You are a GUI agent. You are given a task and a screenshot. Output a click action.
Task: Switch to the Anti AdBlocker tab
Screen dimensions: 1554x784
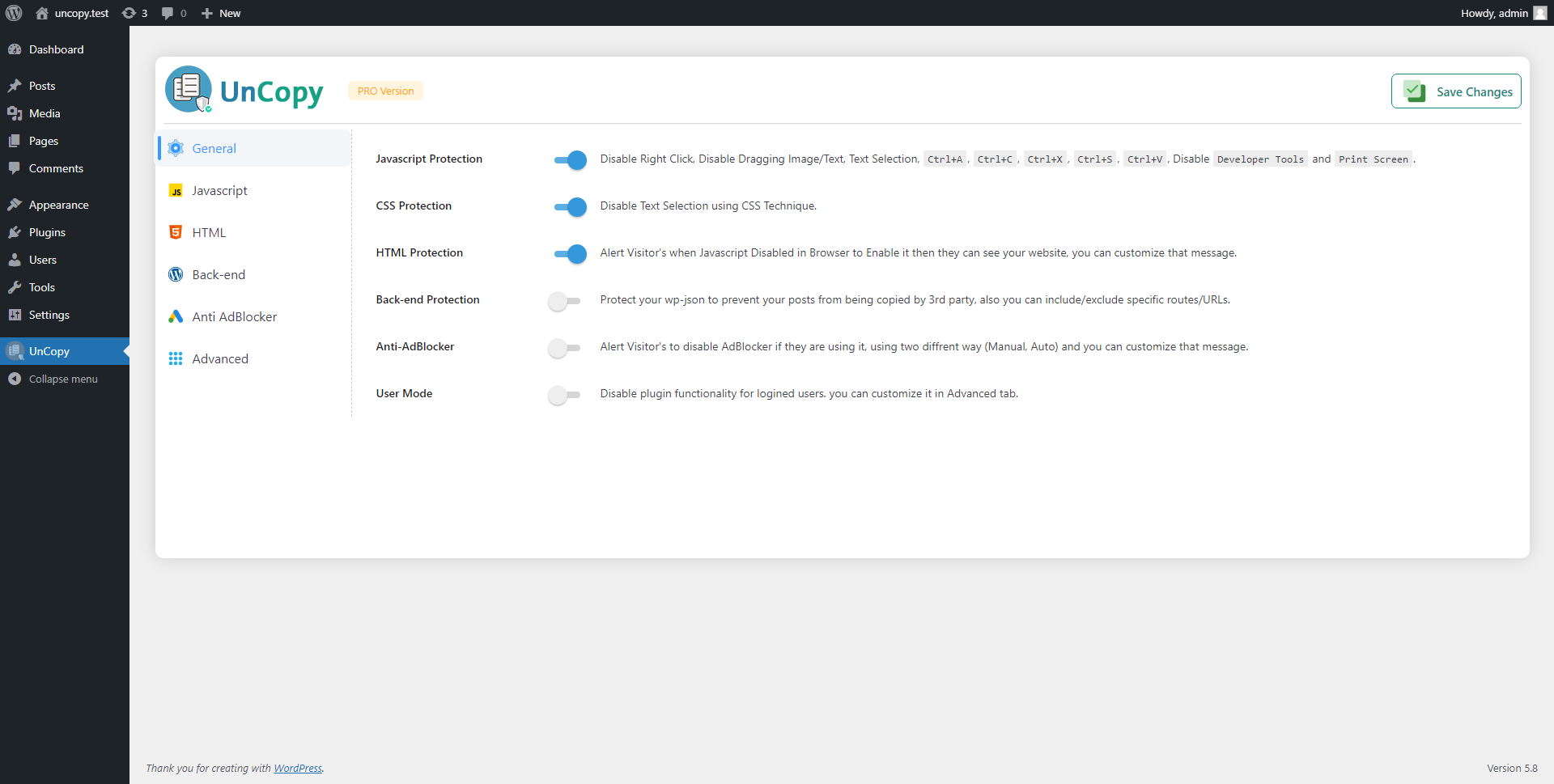coord(255,316)
